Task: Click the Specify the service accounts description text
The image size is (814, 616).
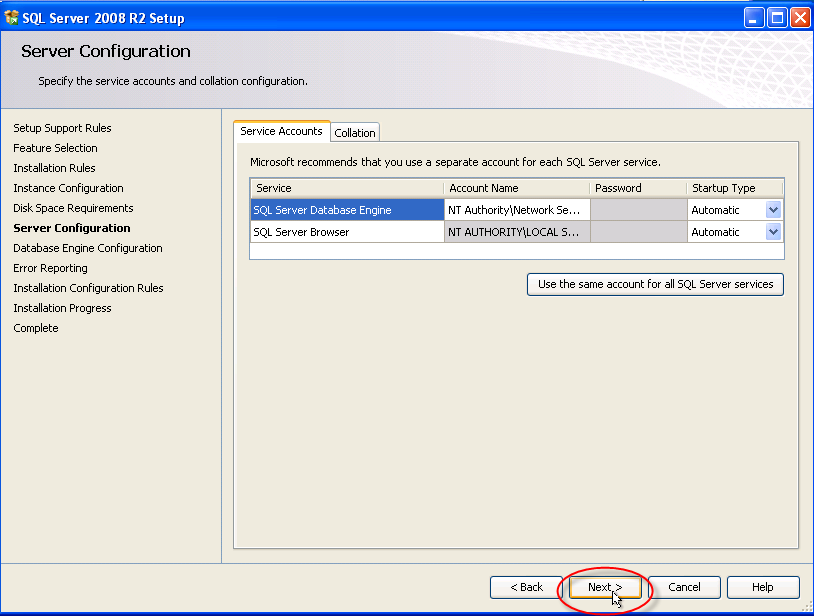Action: pos(173,81)
